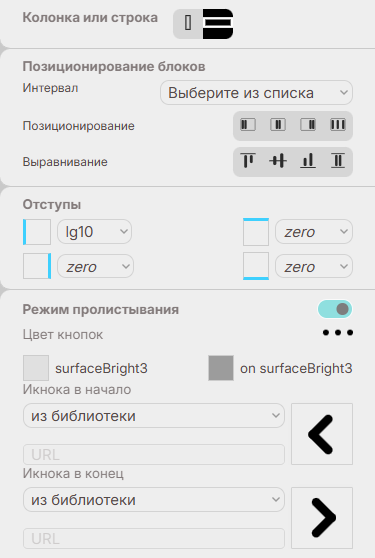Select stretch alignment icon
The image size is (375, 558).
coord(338,161)
